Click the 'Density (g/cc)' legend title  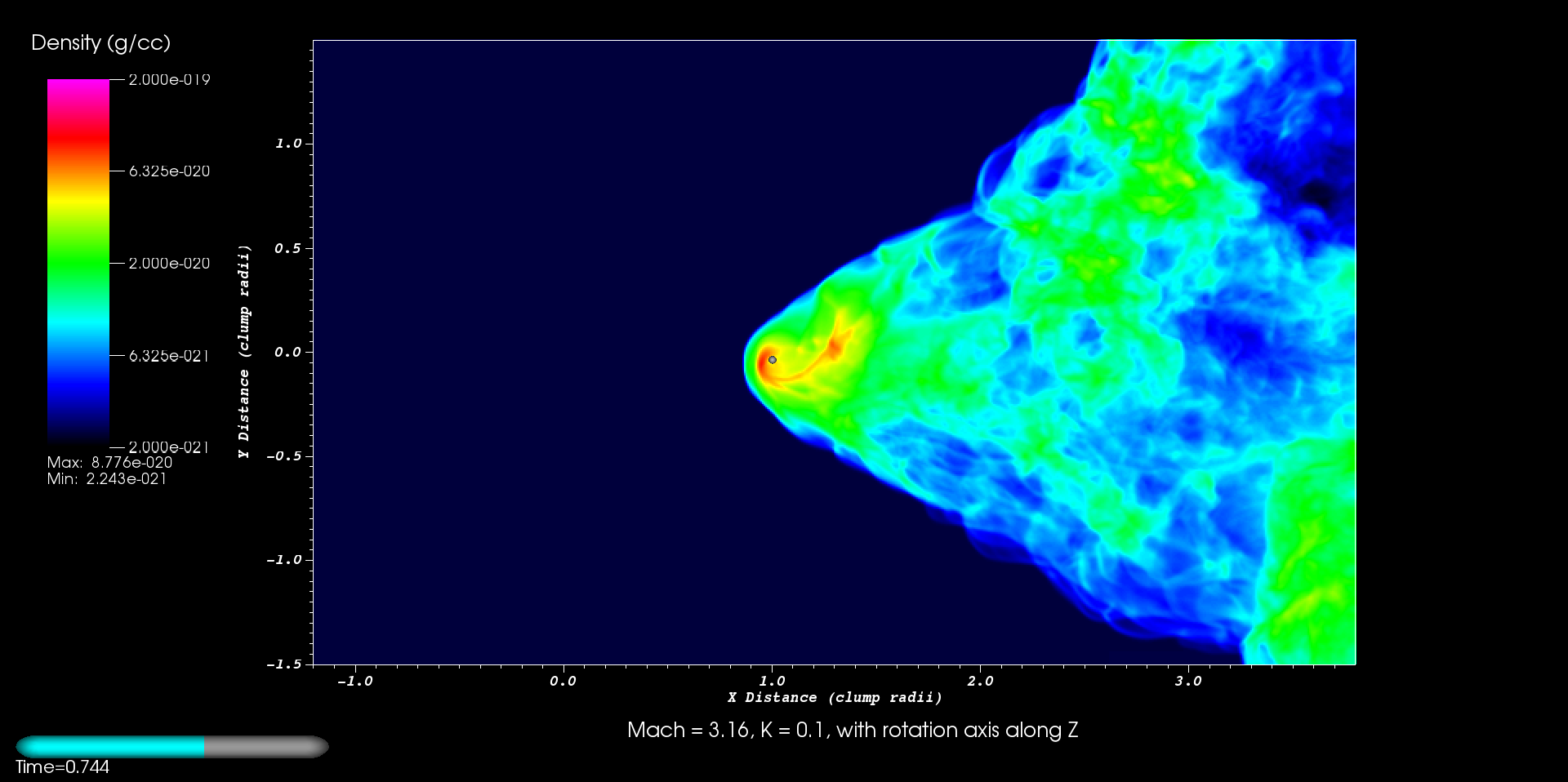[100, 43]
